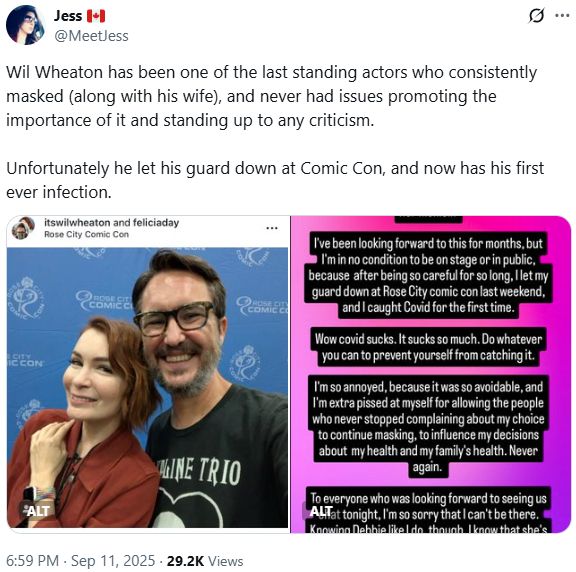
Task: Click the paragraph starting 'Unfortunately he let'
Action: pyautogui.click(x=275, y=180)
